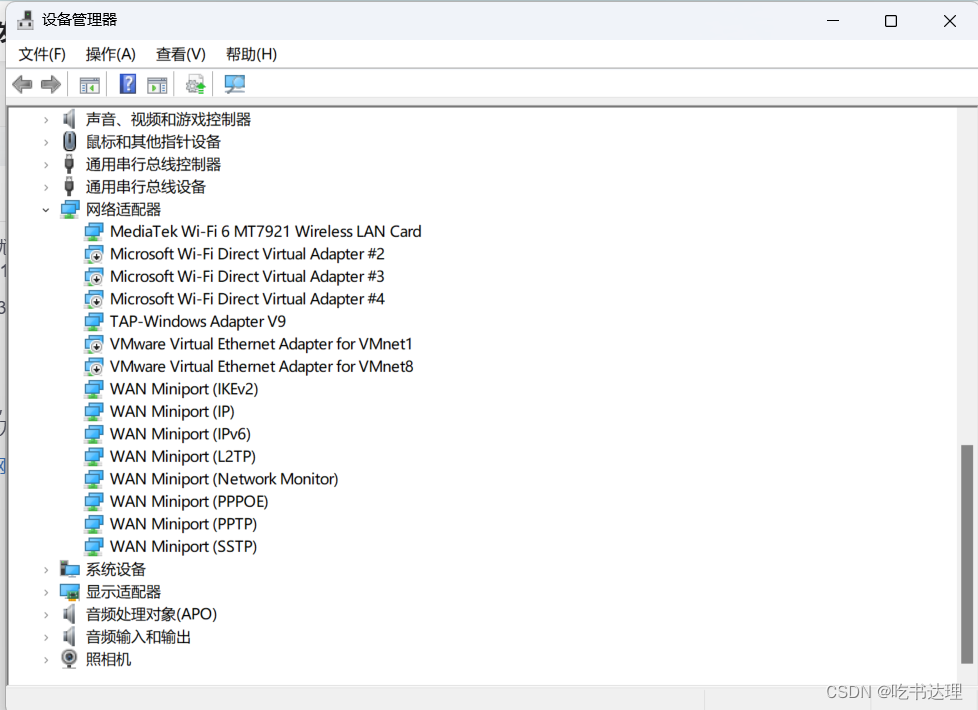The image size is (978, 710).
Task: Expand 声音、视频和游戏控制器 node
Action: (x=46, y=120)
